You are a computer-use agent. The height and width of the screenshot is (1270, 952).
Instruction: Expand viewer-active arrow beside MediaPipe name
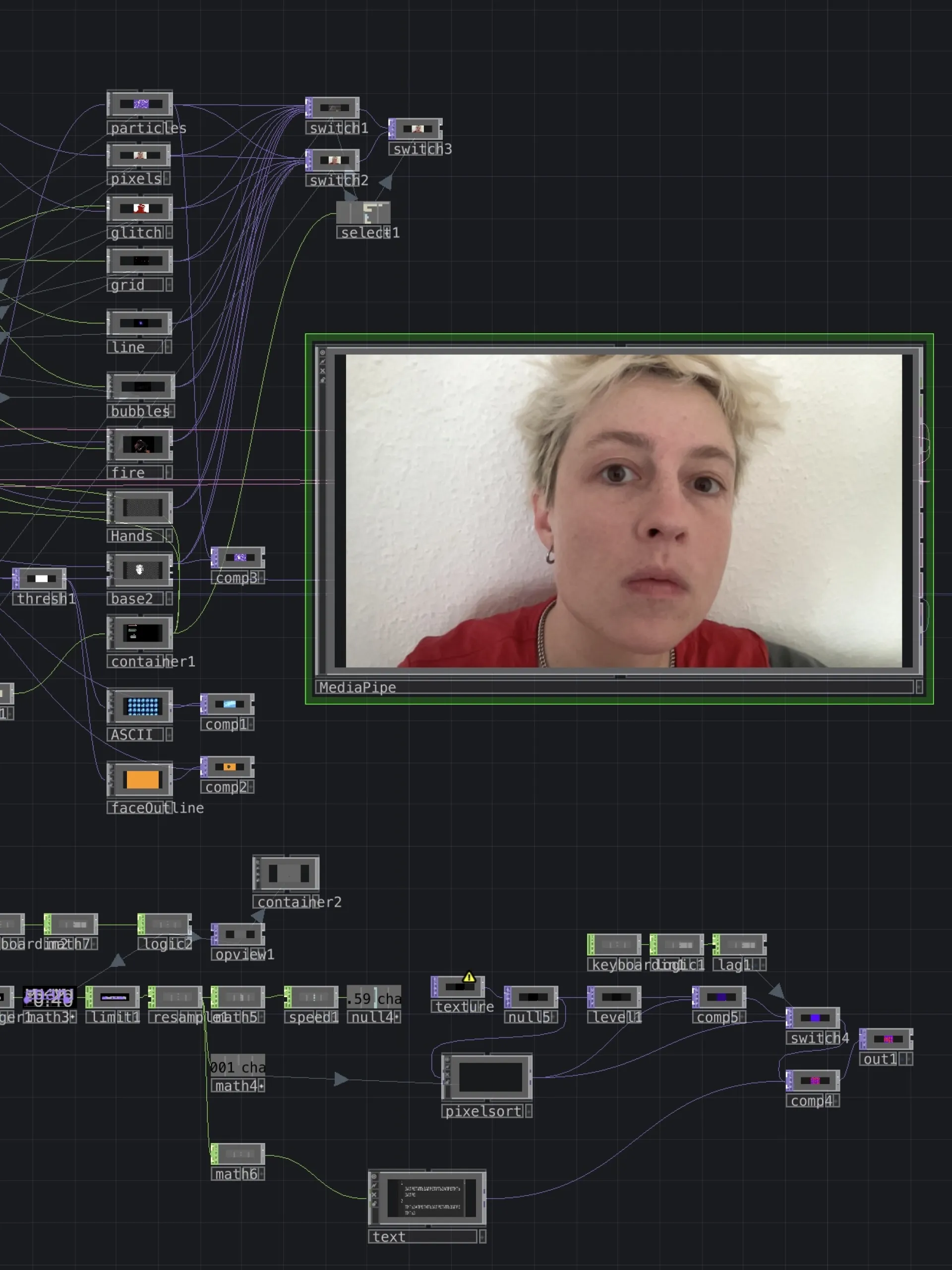919,687
